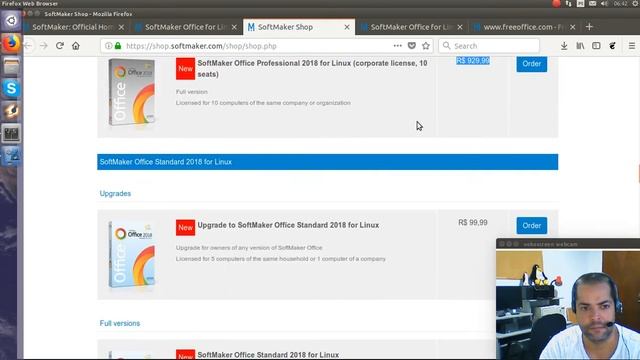The image size is (640, 360).
Task: Order SoftMaker Office Professional corporate license
Action: tap(531, 64)
